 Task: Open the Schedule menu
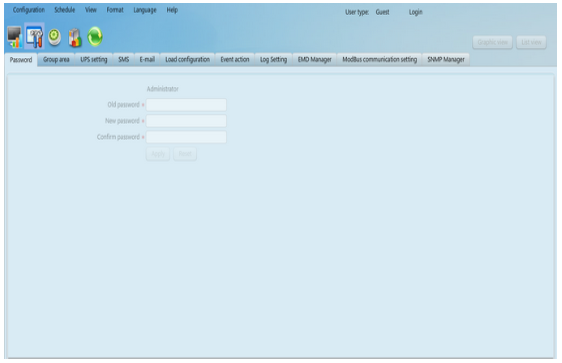click(x=65, y=10)
